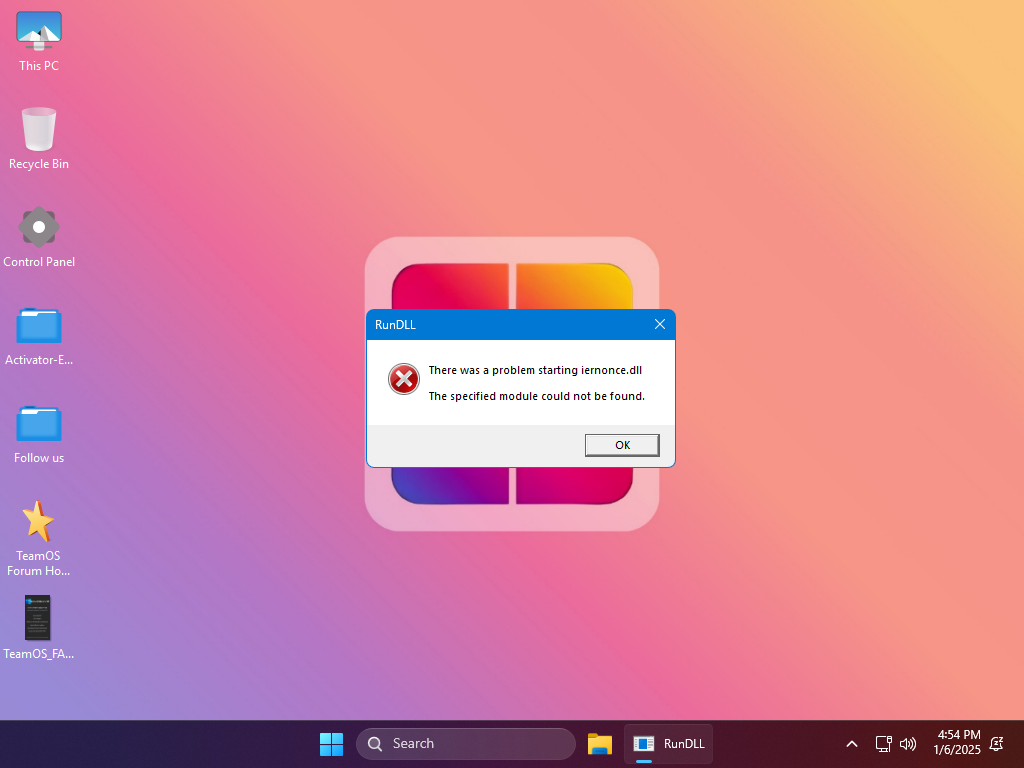Click the RunDLL dialog title text
The height and width of the screenshot is (768, 1024).
tap(395, 325)
